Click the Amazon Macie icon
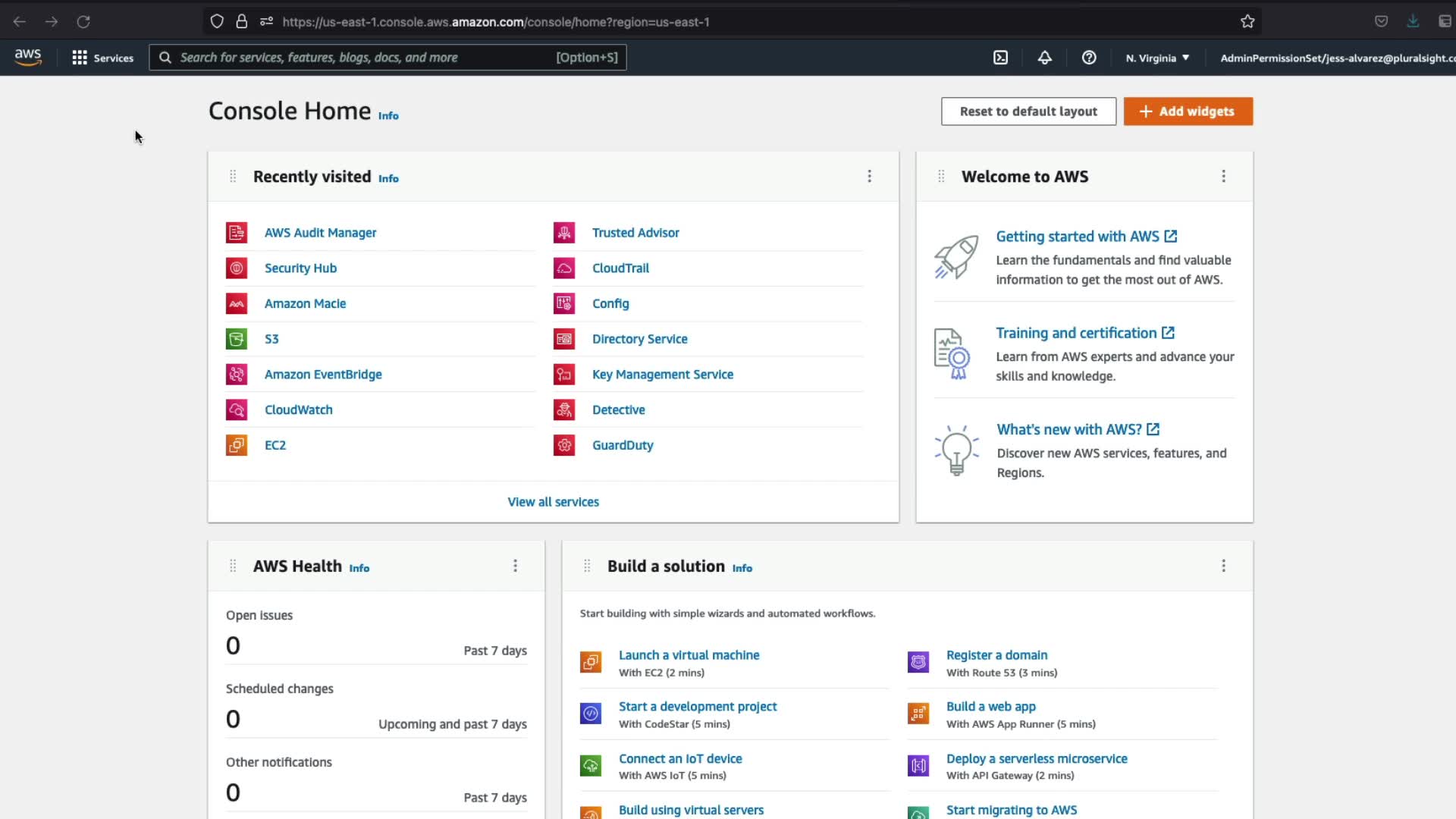Image resolution: width=1456 pixels, height=819 pixels. pos(237,303)
